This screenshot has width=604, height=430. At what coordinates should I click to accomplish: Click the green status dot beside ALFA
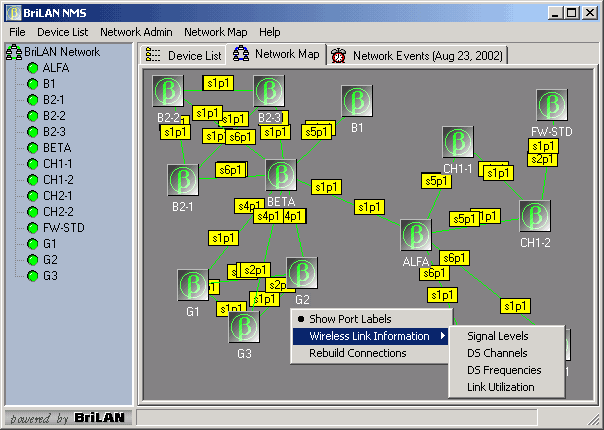(x=33, y=68)
